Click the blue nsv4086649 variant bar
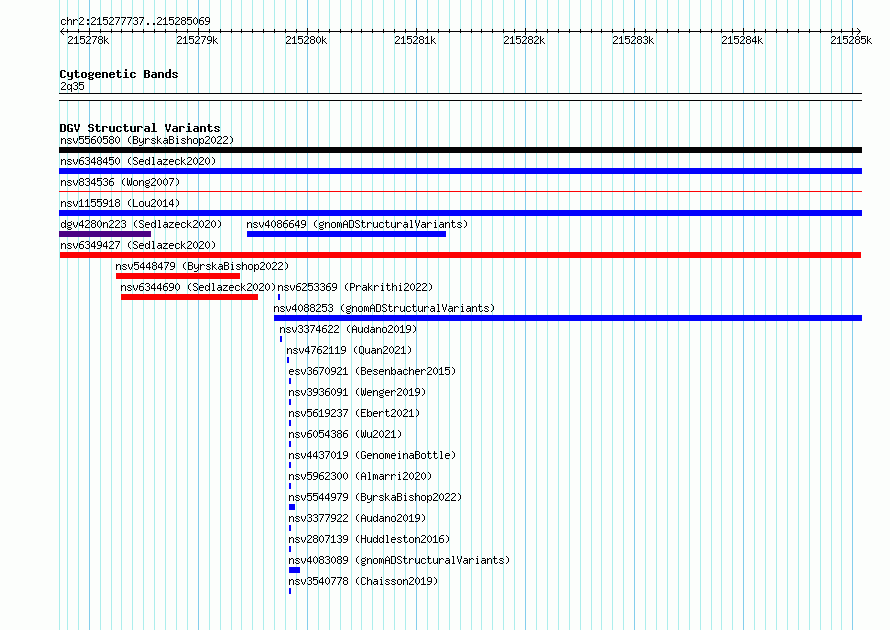 point(346,234)
